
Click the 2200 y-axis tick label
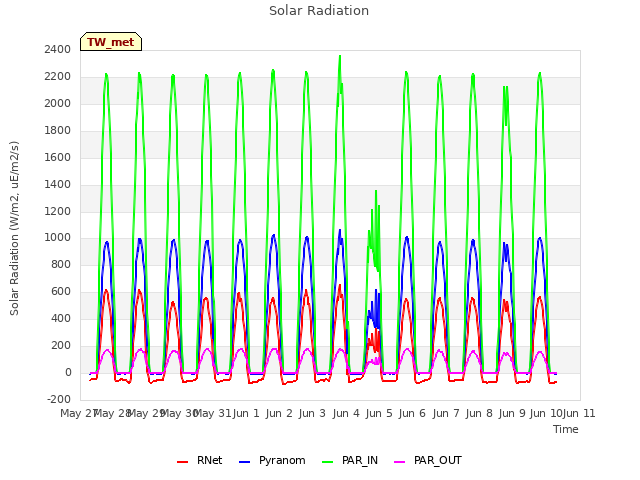[x=58, y=76]
